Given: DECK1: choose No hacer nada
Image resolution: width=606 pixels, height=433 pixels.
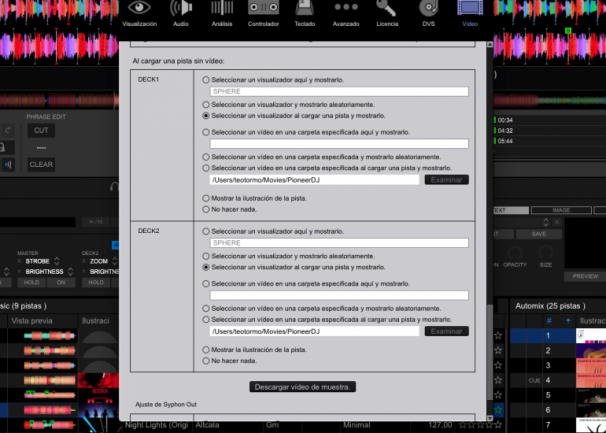Looking at the screenshot, I should click(x=206, y=209).
